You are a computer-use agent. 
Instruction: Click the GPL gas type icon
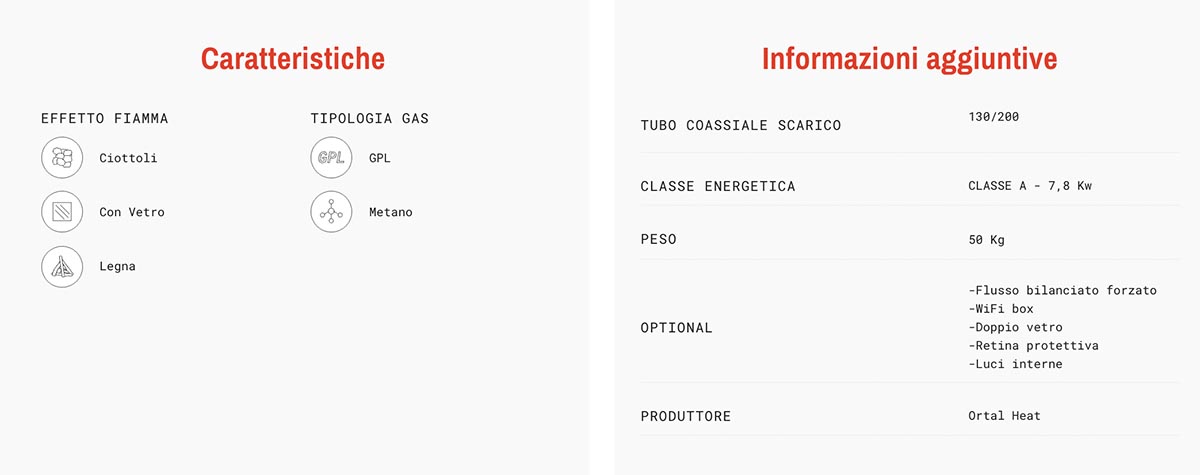pos(331,158)
